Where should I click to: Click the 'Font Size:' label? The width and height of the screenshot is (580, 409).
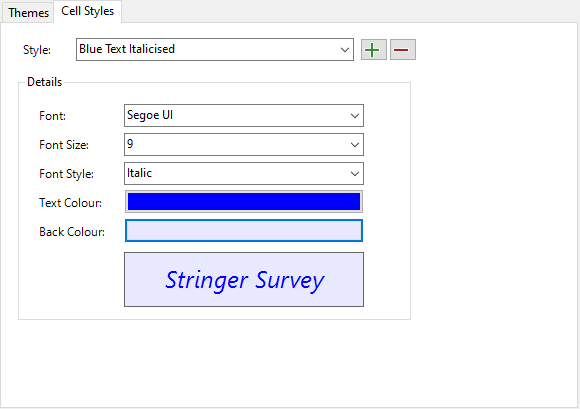pyautogui.click(x=64, y=145)
